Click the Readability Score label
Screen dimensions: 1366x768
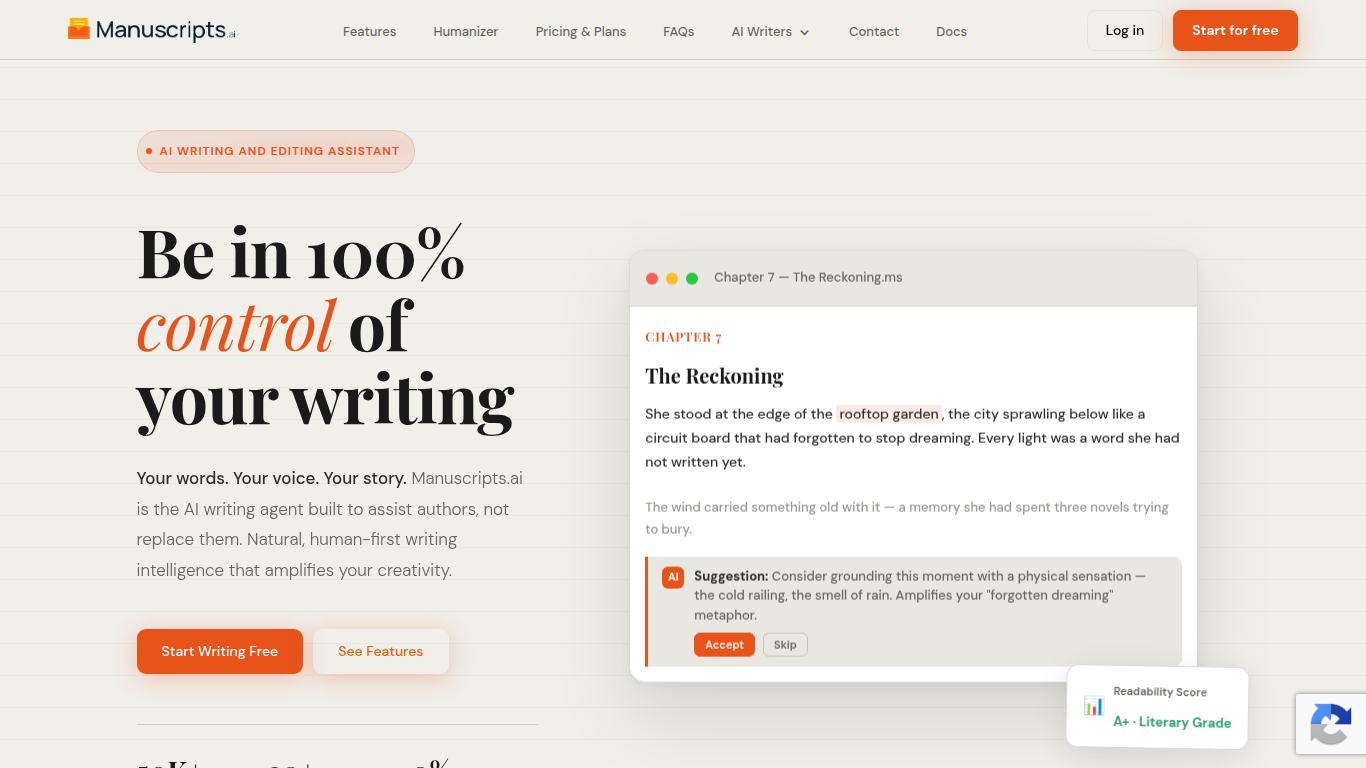(x=1160, y=692)
